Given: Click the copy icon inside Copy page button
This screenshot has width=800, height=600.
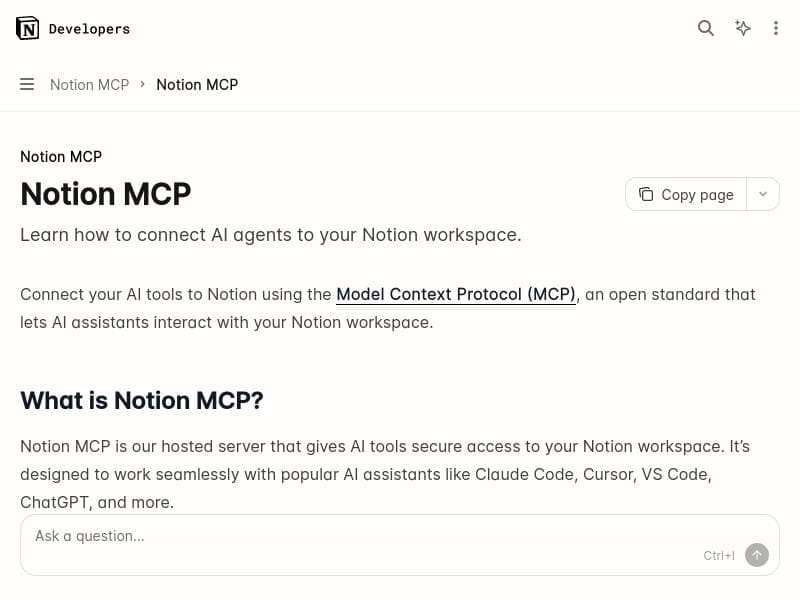Looking at the screenshot, I should pos(646,194).
